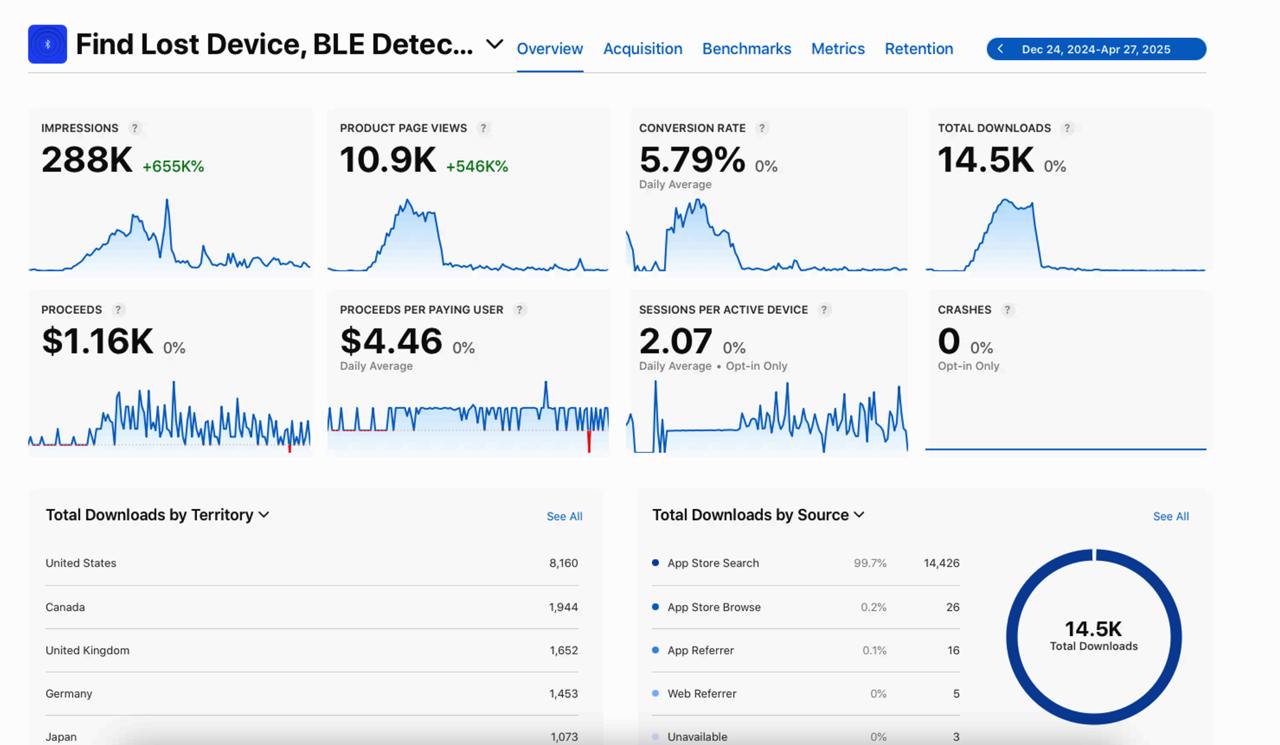The width and height of the screenshot is (1280, 745).
Task: View info for Proceeds Per Paying User
Action: point(519,310)
